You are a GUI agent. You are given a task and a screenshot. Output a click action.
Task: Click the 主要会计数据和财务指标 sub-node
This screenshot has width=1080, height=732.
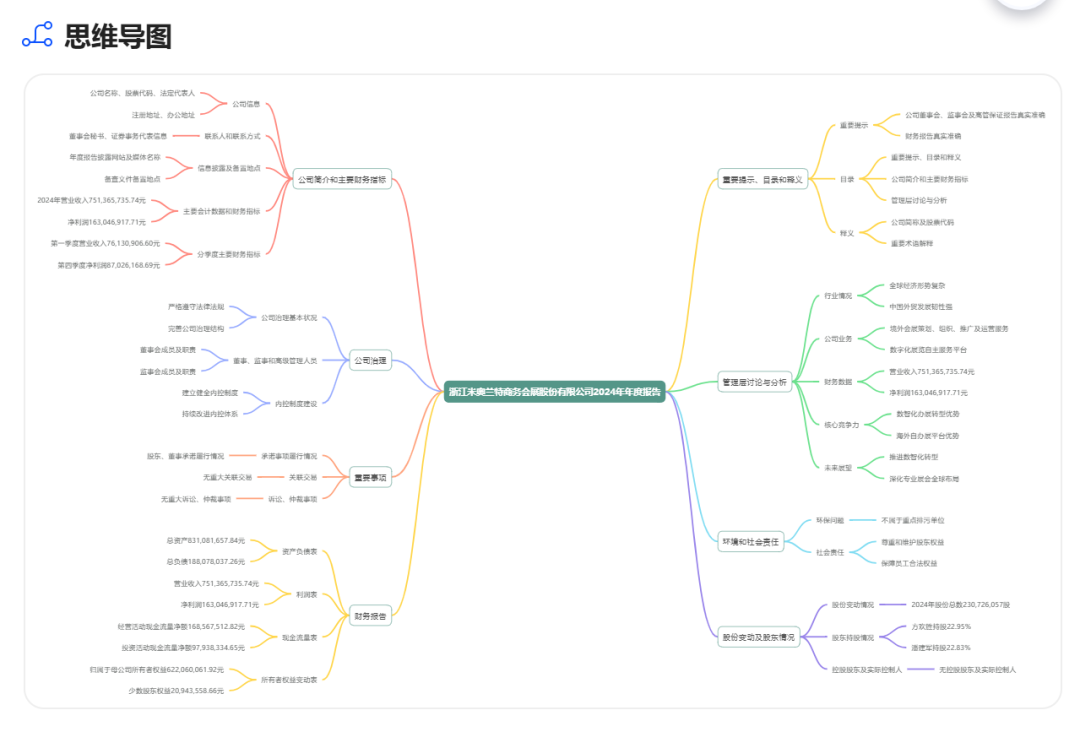[x=222, y=211]
